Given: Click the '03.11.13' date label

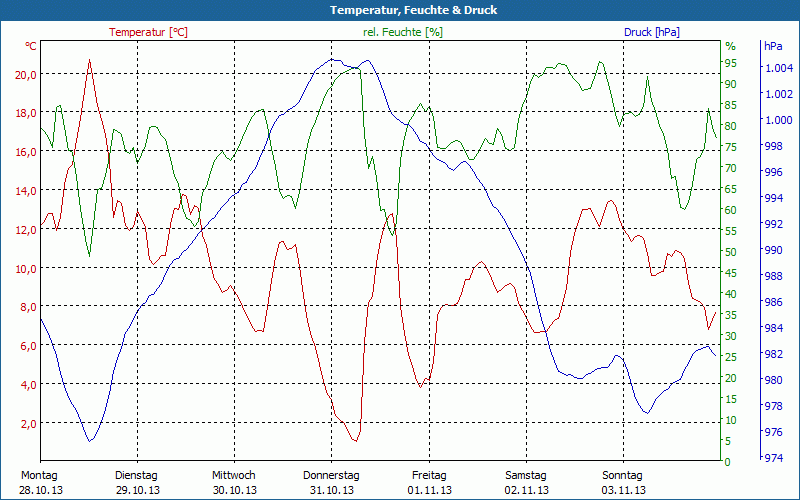Looking at the screenshot, I should click(623, 490).
